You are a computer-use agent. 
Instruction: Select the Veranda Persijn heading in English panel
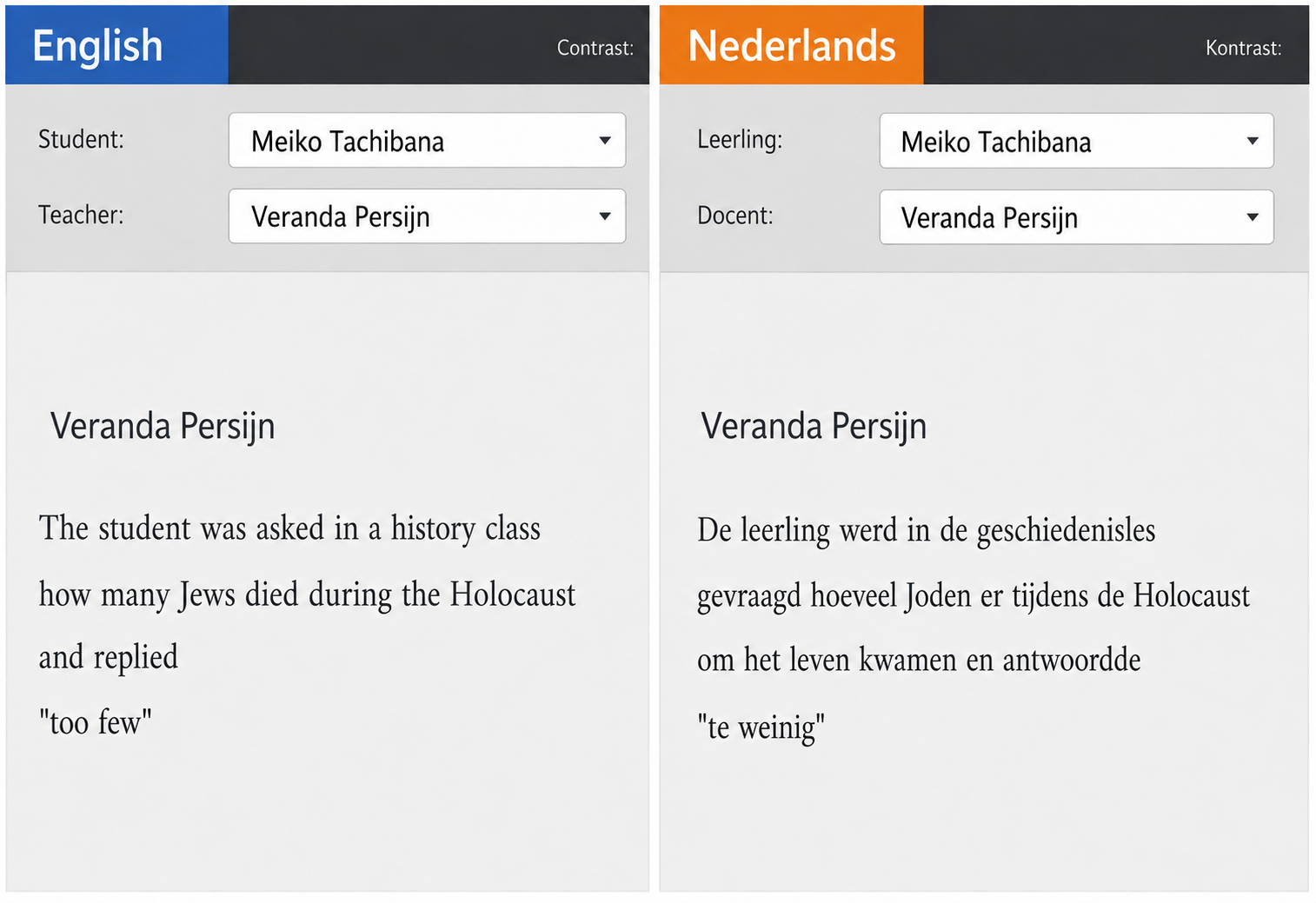163,427
